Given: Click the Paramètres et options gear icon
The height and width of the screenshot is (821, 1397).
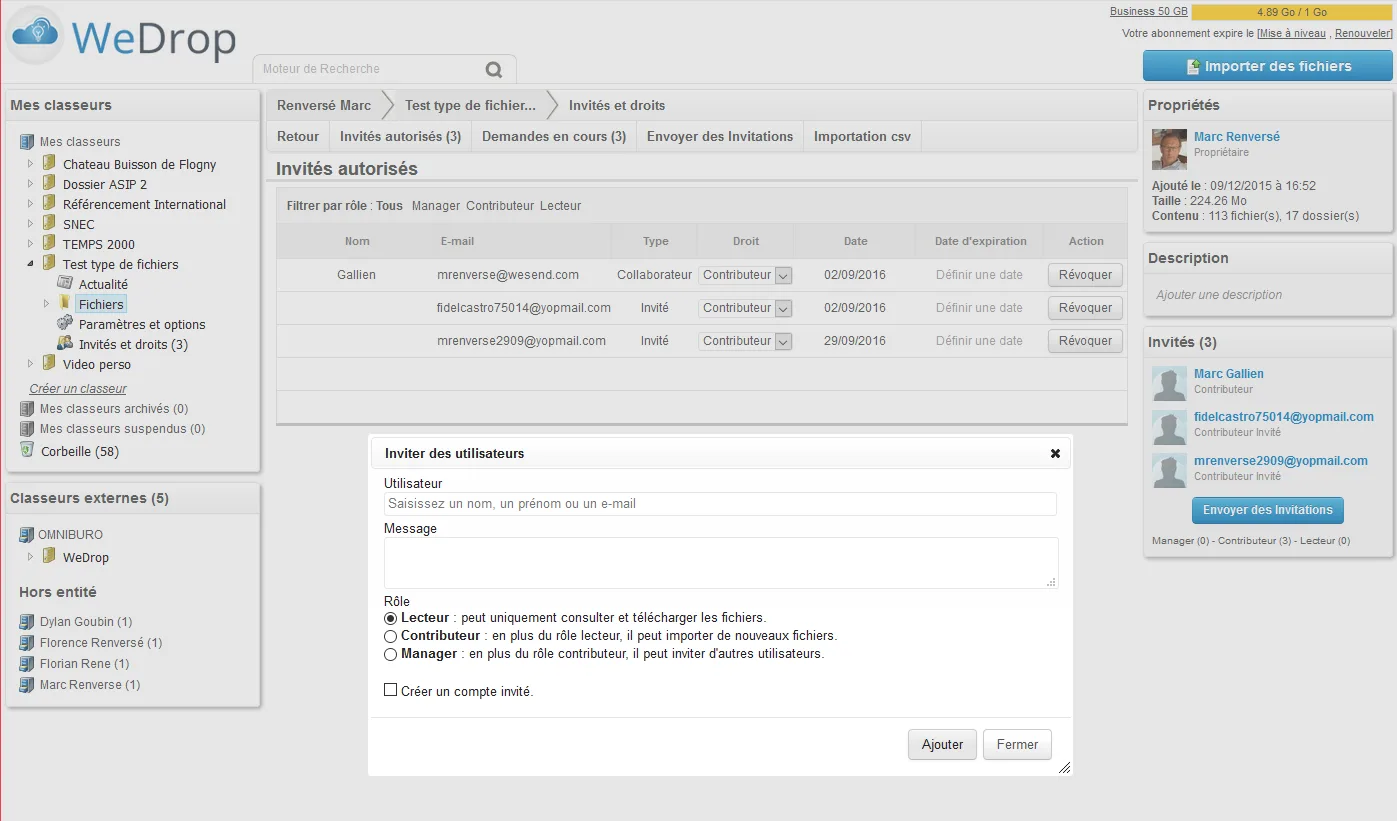Looking at the screenshot, I should click(65, 324).
